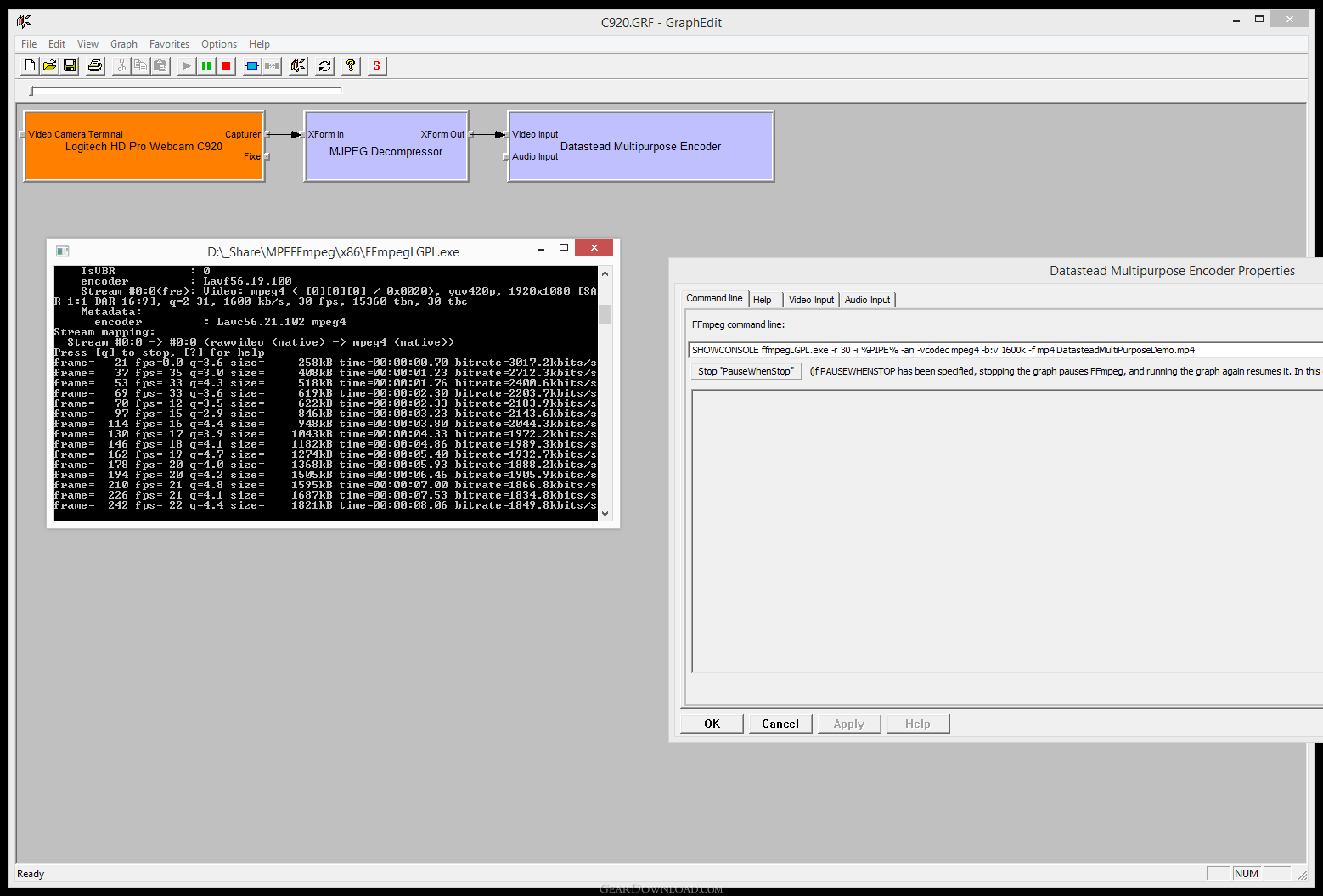Viewport: 1323px width, 896px height.
Task: Close the FFmpegLGPL.exe console window
Action: point(594,247)
